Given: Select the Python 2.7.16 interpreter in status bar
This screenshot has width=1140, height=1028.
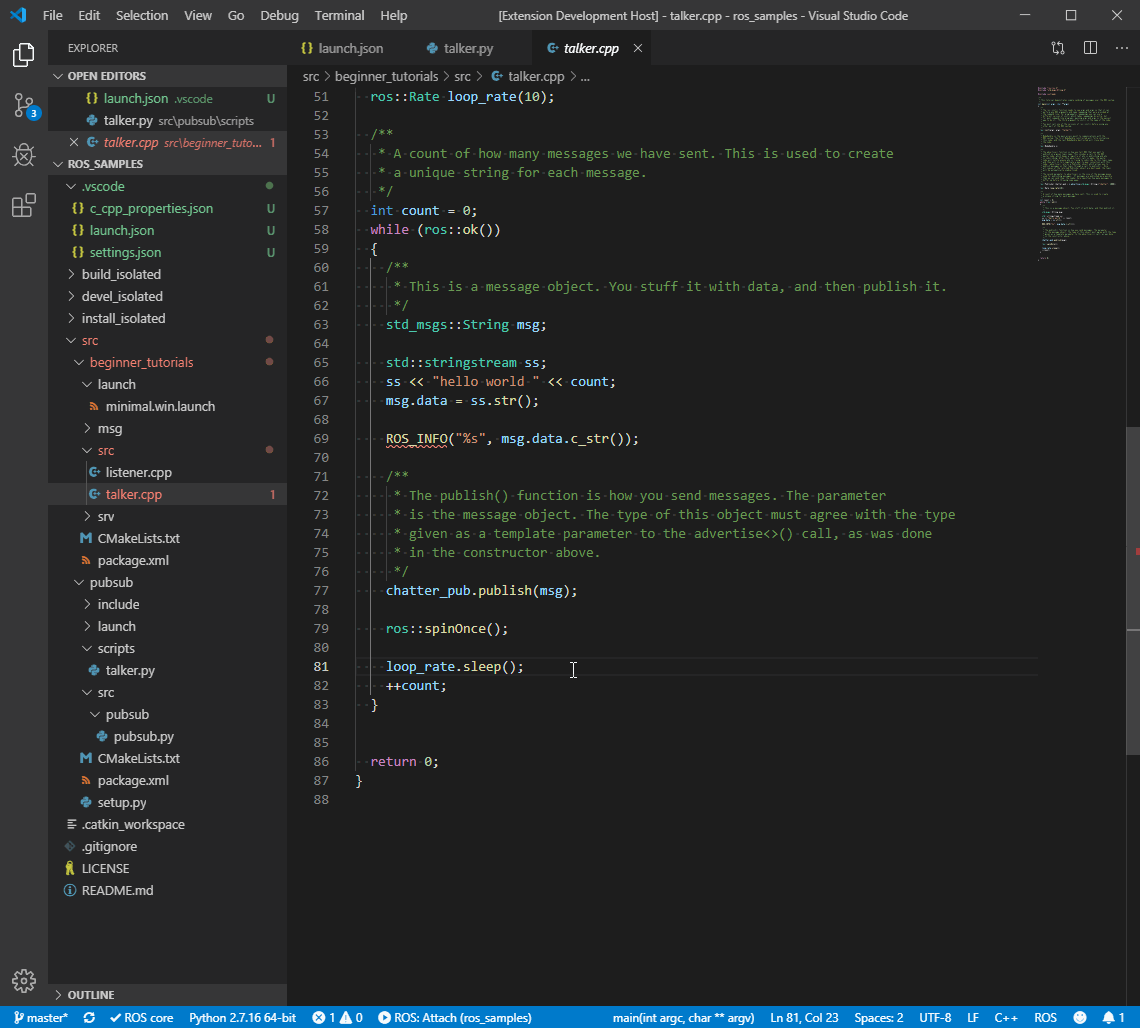Looking at the screenshot, I should (242, 1017).
